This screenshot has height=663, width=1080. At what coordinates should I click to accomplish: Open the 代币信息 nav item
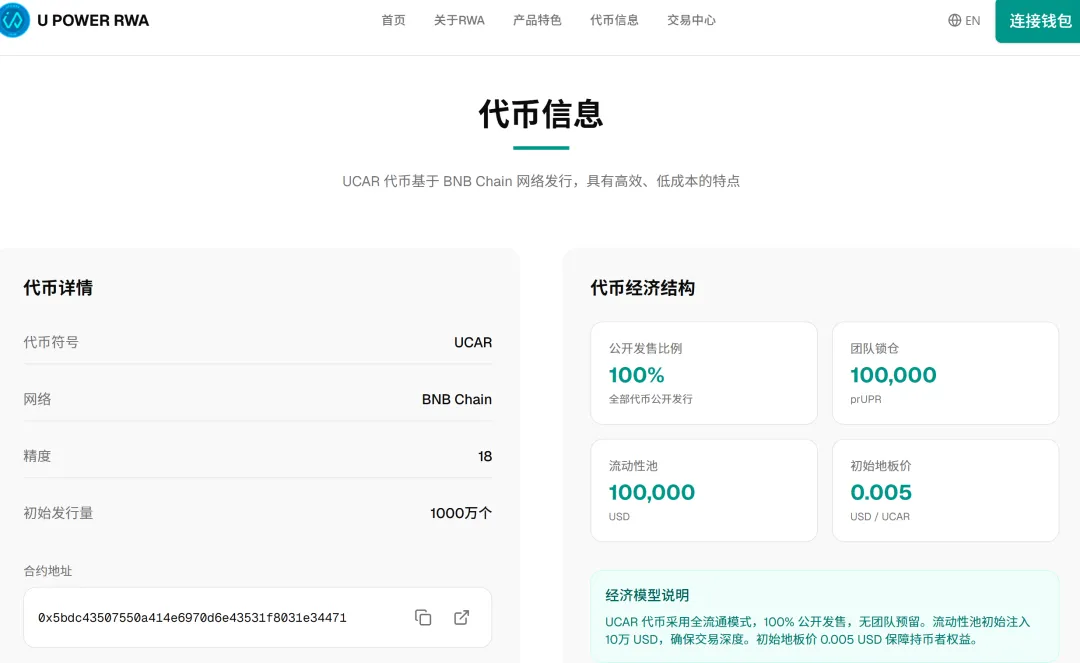coord(614,21)
